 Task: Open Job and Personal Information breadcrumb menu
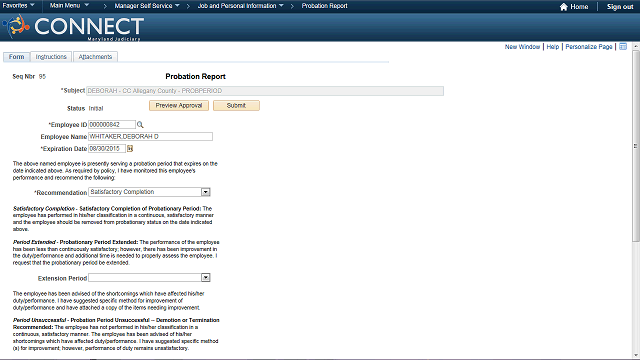coord(240,6)
